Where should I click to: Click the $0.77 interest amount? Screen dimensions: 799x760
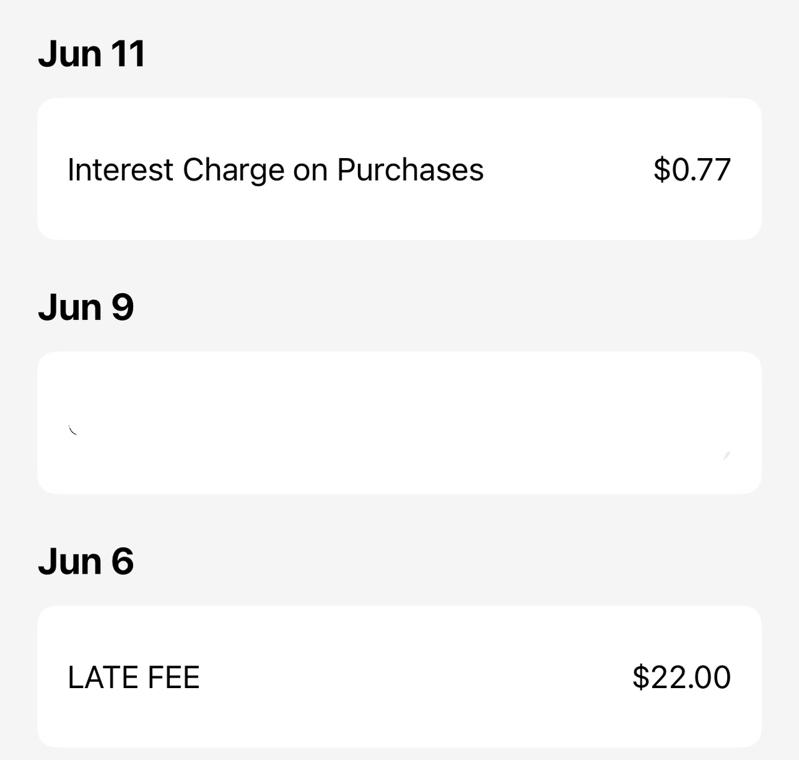pyautogui.click(x=692, y=170)
